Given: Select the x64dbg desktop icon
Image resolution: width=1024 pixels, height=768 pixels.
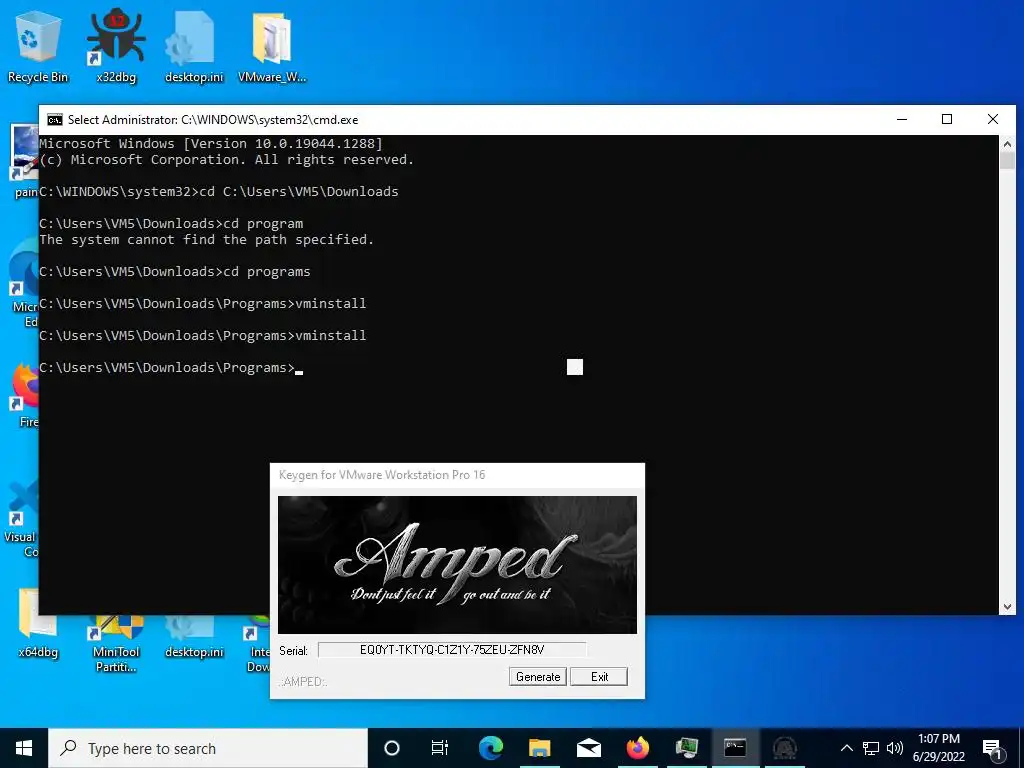Looking at the screenshot, I should [x=38, y=622].
